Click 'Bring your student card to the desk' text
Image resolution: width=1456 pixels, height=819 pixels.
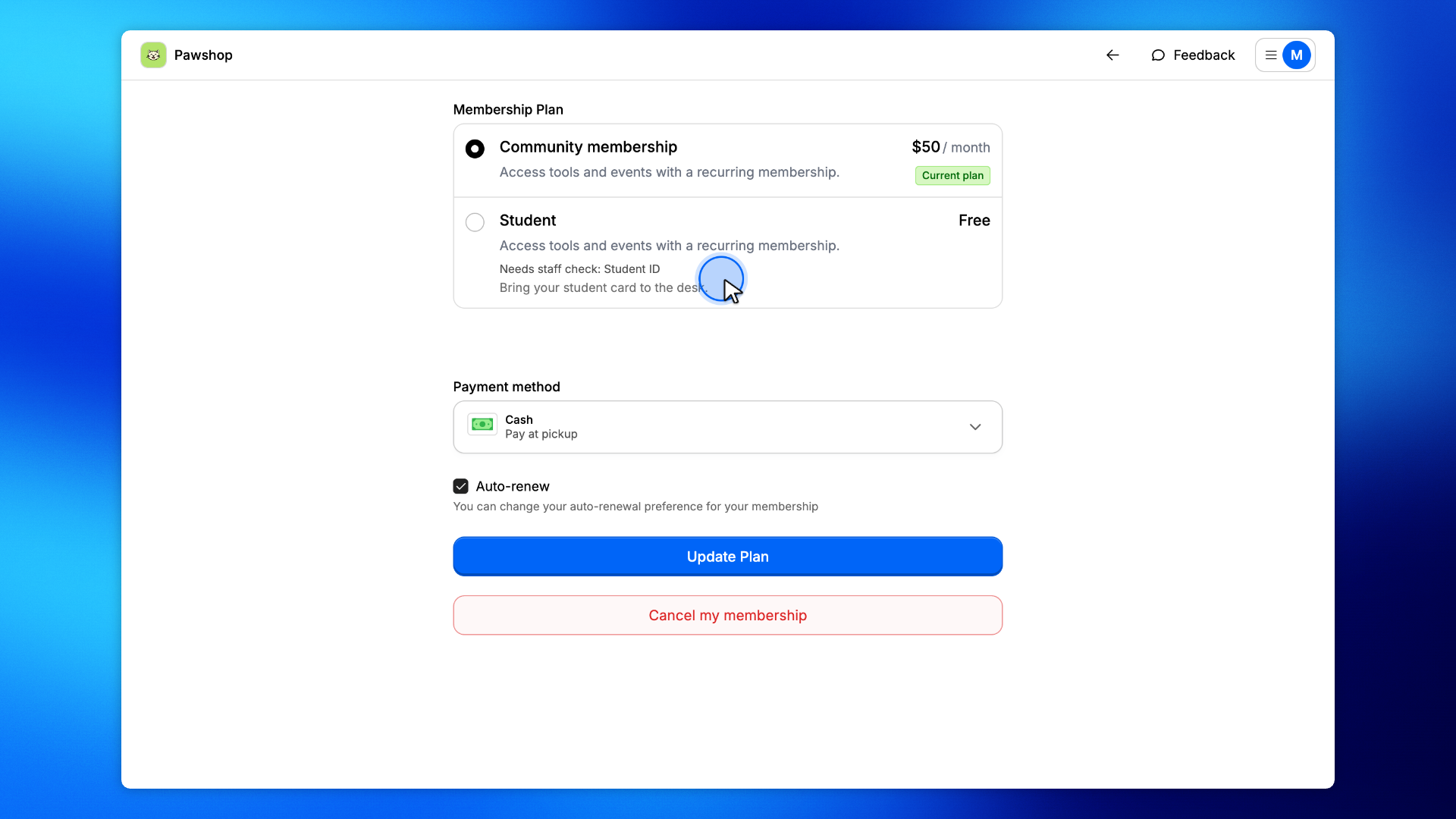(604, 288)
